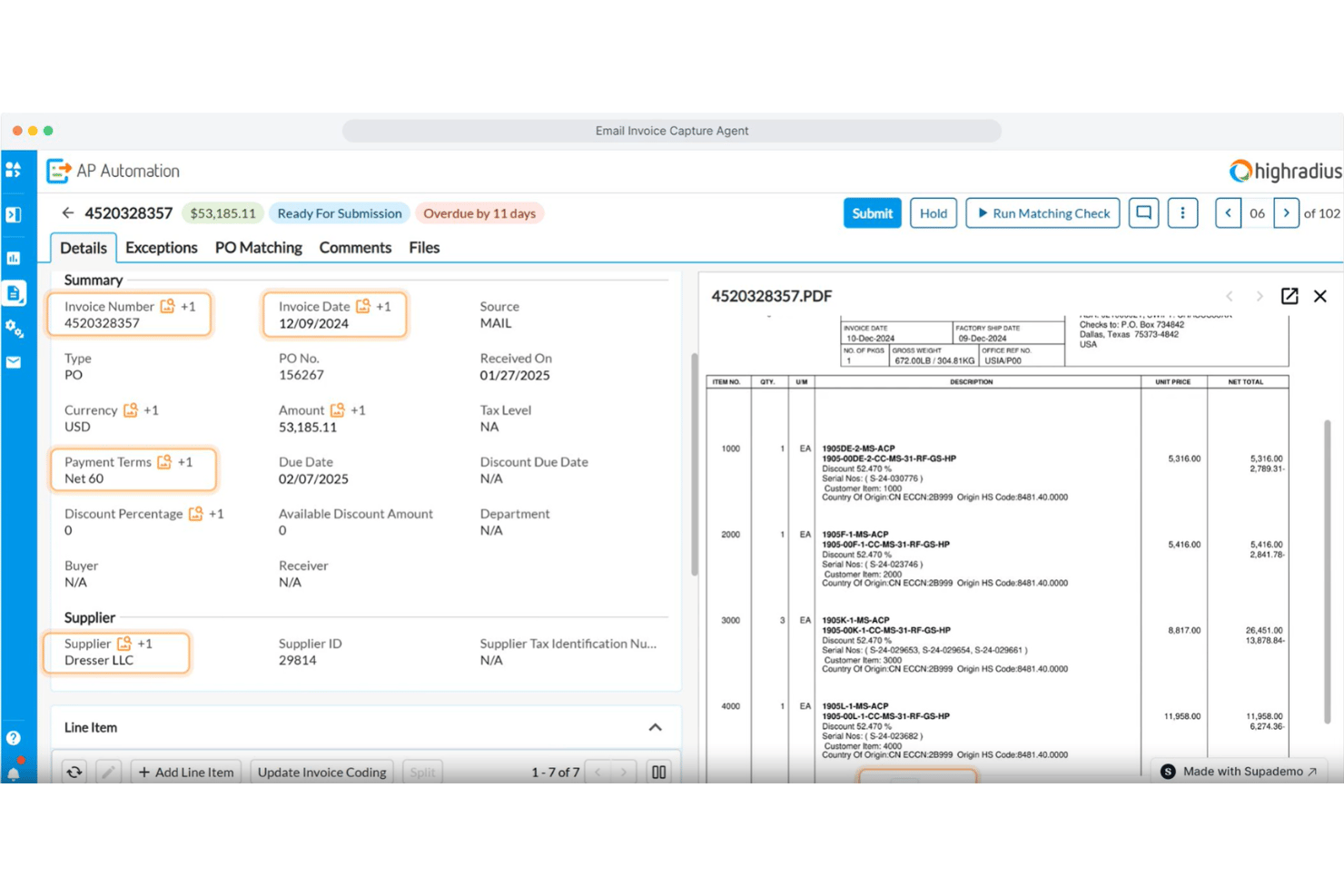Click the Submit button
The height and width of the screenshot is (896, 1344).
(x=873, y=213)
